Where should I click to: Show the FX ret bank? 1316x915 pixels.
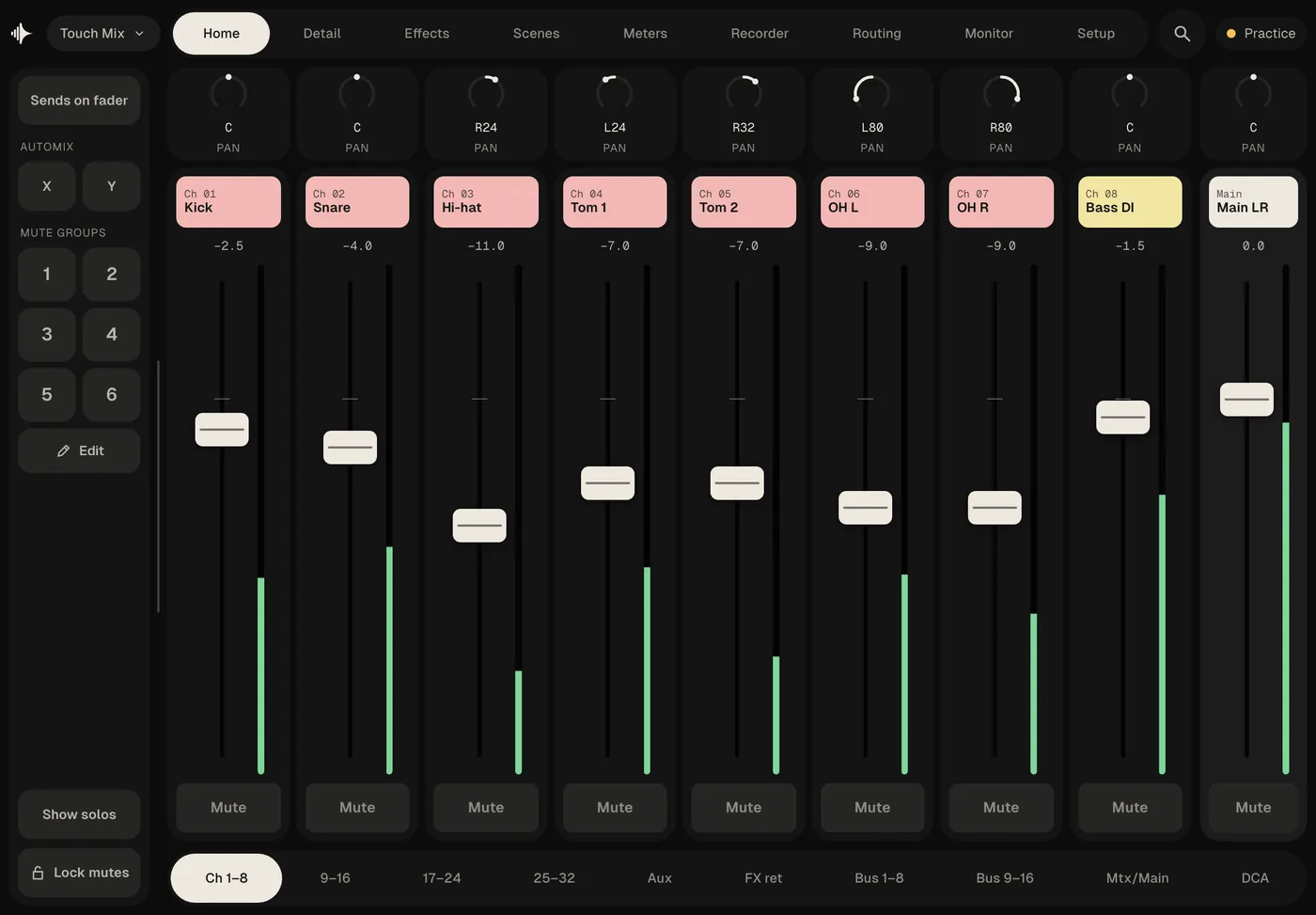tap(763, 878)
